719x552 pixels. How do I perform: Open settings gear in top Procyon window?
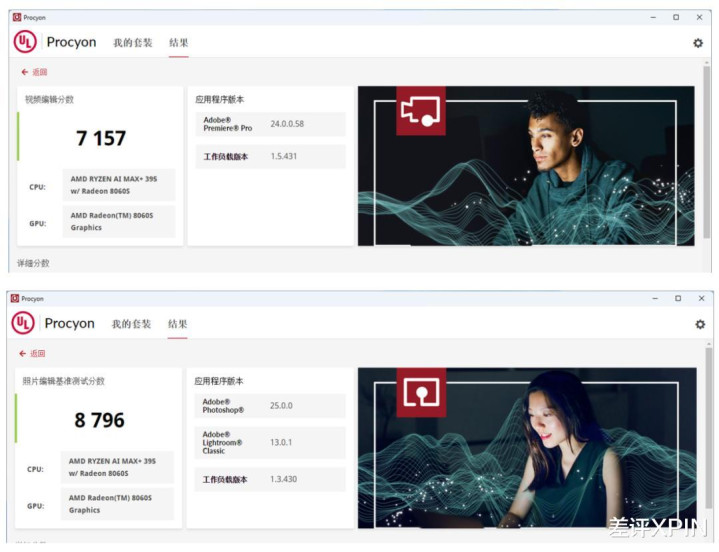(697, 43)
